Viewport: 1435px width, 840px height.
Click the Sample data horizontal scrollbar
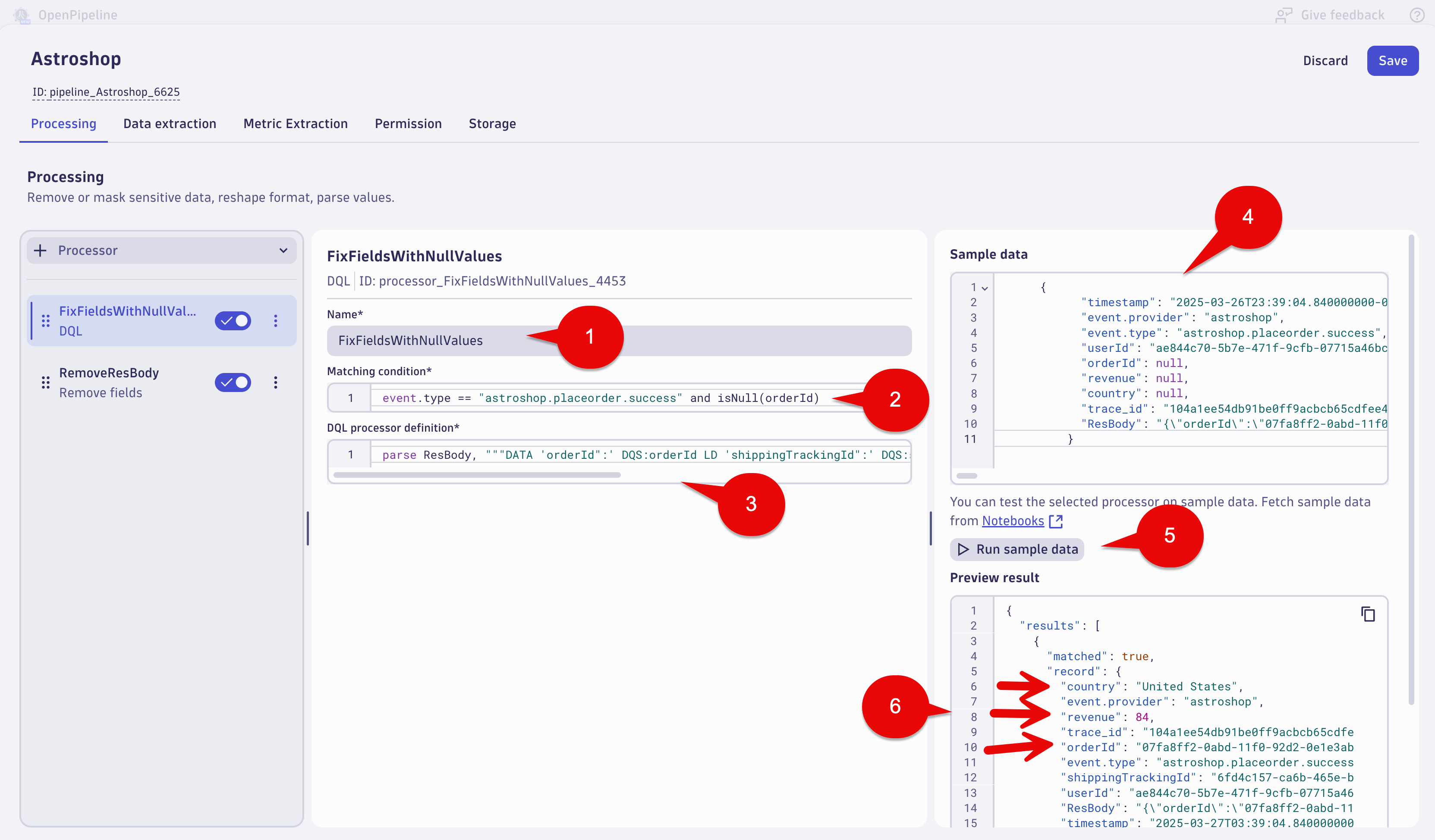point(967,476)
